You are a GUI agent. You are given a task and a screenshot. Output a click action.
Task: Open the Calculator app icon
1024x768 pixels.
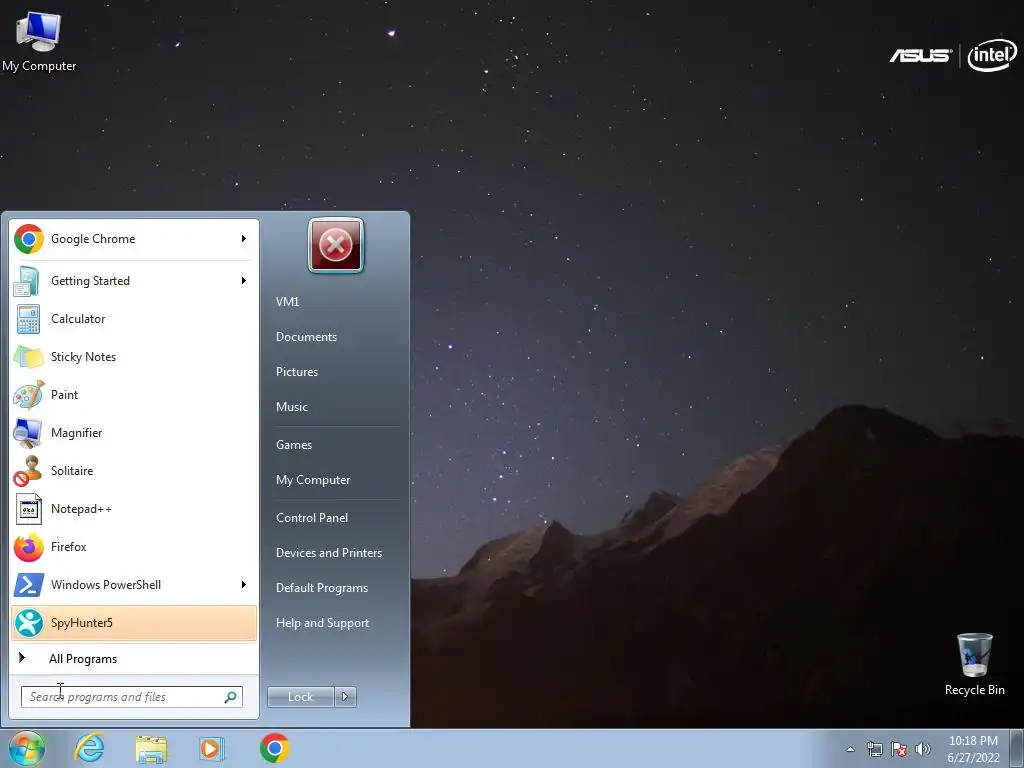[x=28, y=319]
